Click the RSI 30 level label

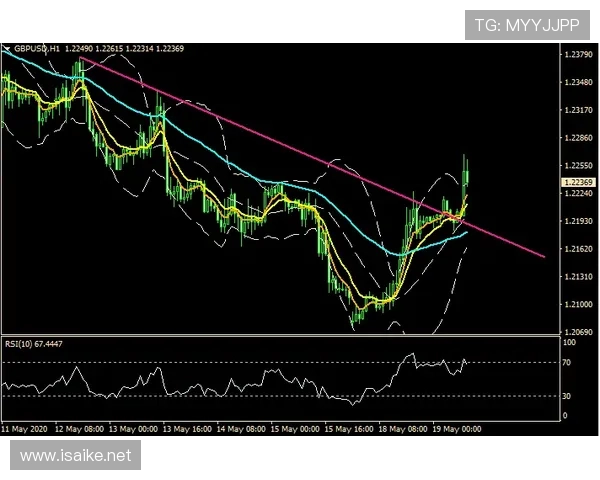point(565,396)
